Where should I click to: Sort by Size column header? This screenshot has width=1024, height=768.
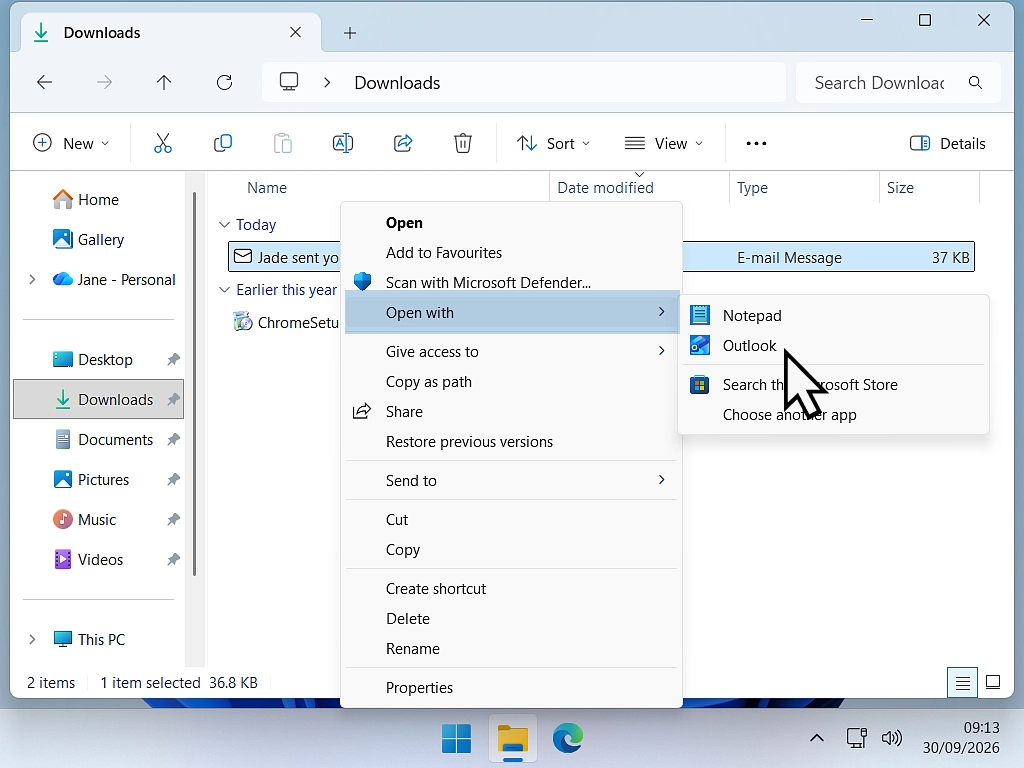point(929,187)
